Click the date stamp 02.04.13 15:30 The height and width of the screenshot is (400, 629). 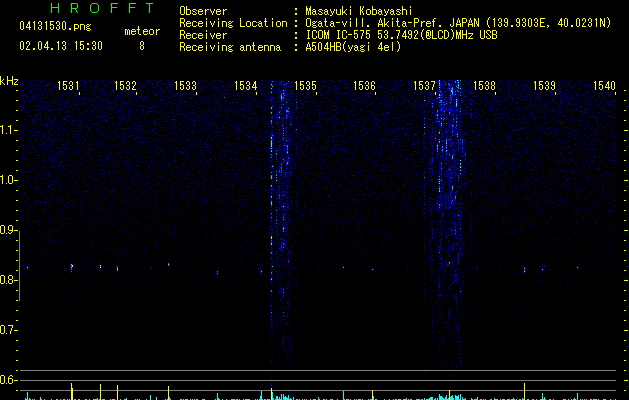tap(61, 46)
